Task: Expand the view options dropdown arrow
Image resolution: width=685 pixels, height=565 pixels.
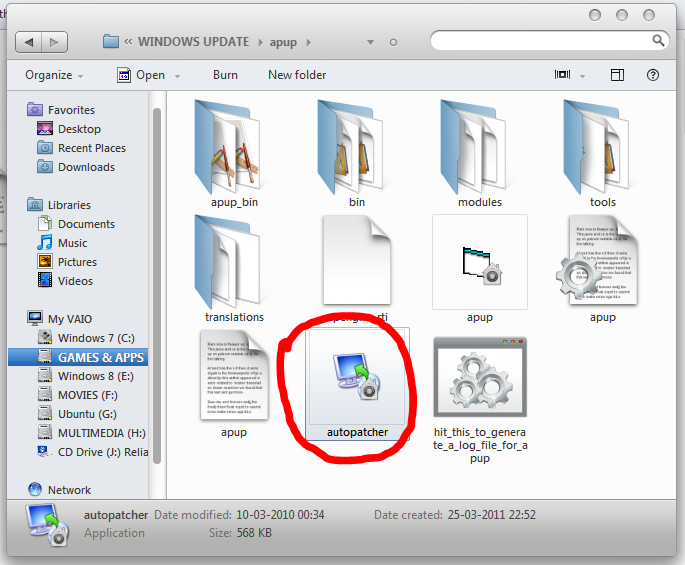Action: 582,76
